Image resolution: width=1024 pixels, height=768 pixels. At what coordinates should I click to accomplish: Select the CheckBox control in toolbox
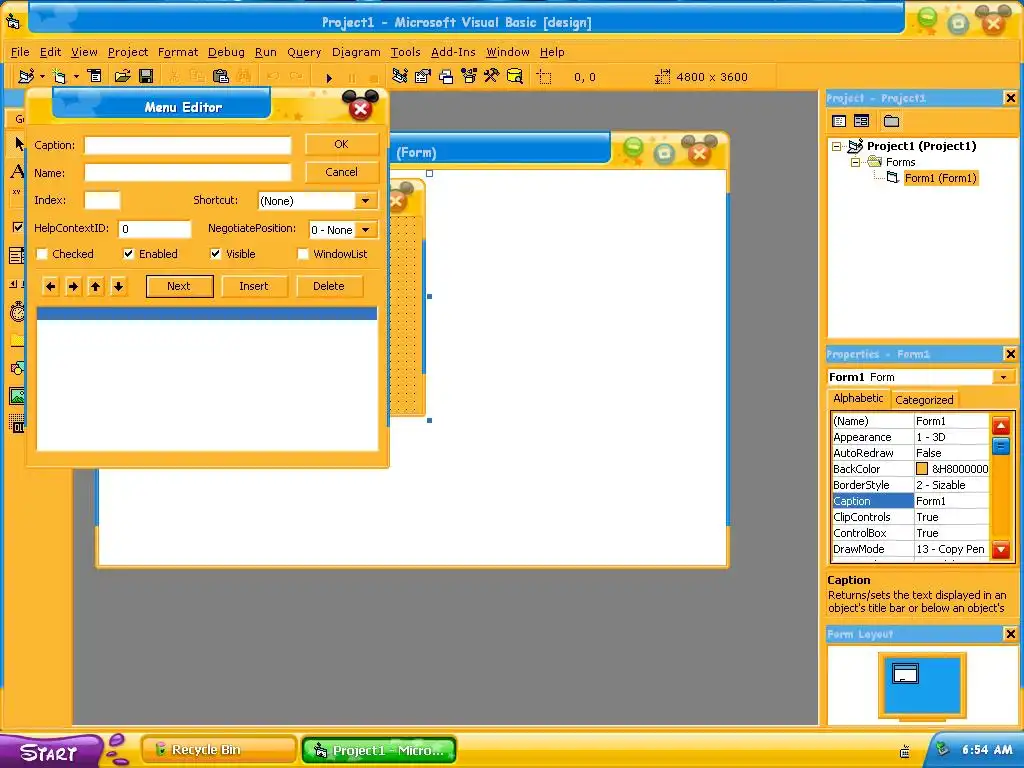click(x=17, y=227)
